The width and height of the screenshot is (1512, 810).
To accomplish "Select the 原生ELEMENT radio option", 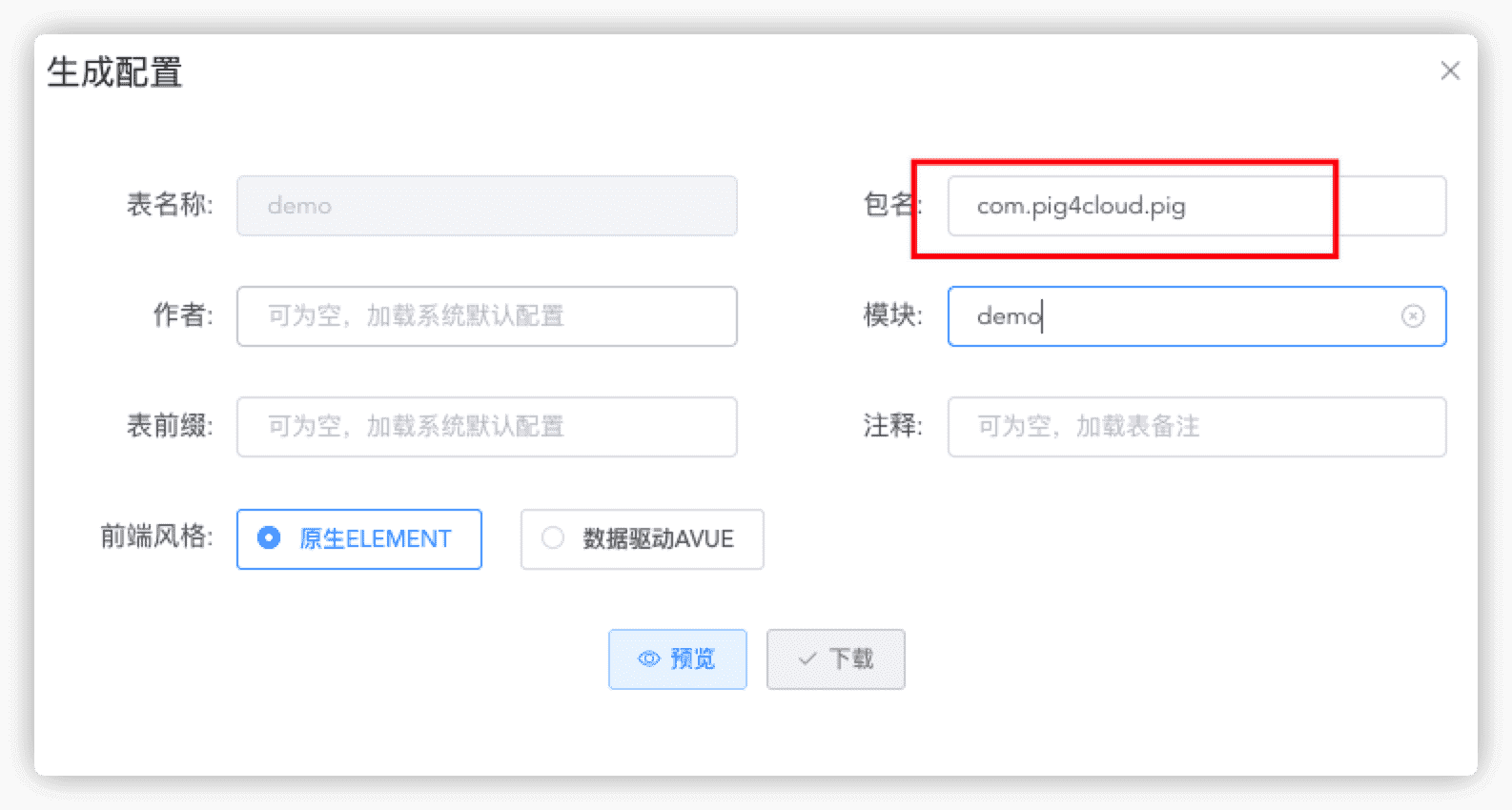I will pos(359,539).
